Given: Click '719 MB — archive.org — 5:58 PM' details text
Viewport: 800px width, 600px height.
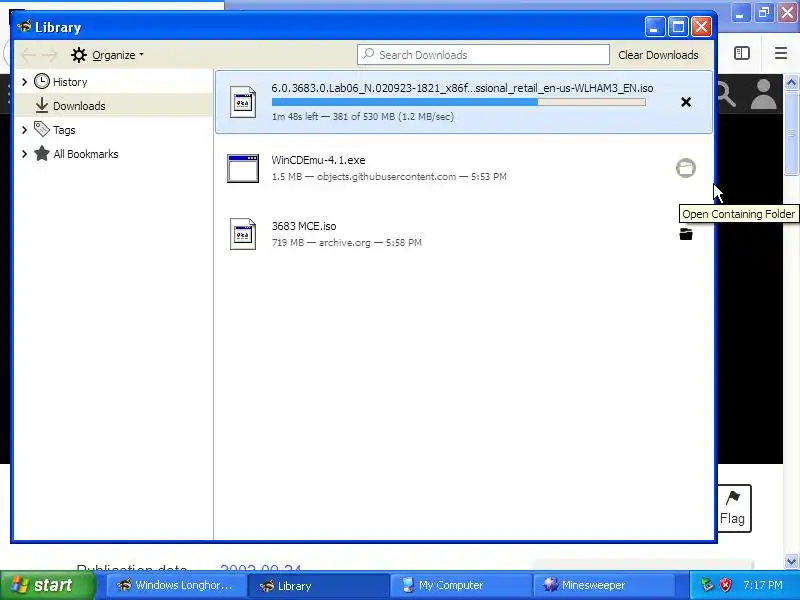Looking at the screenshot, I should click(x=346, y=242).
